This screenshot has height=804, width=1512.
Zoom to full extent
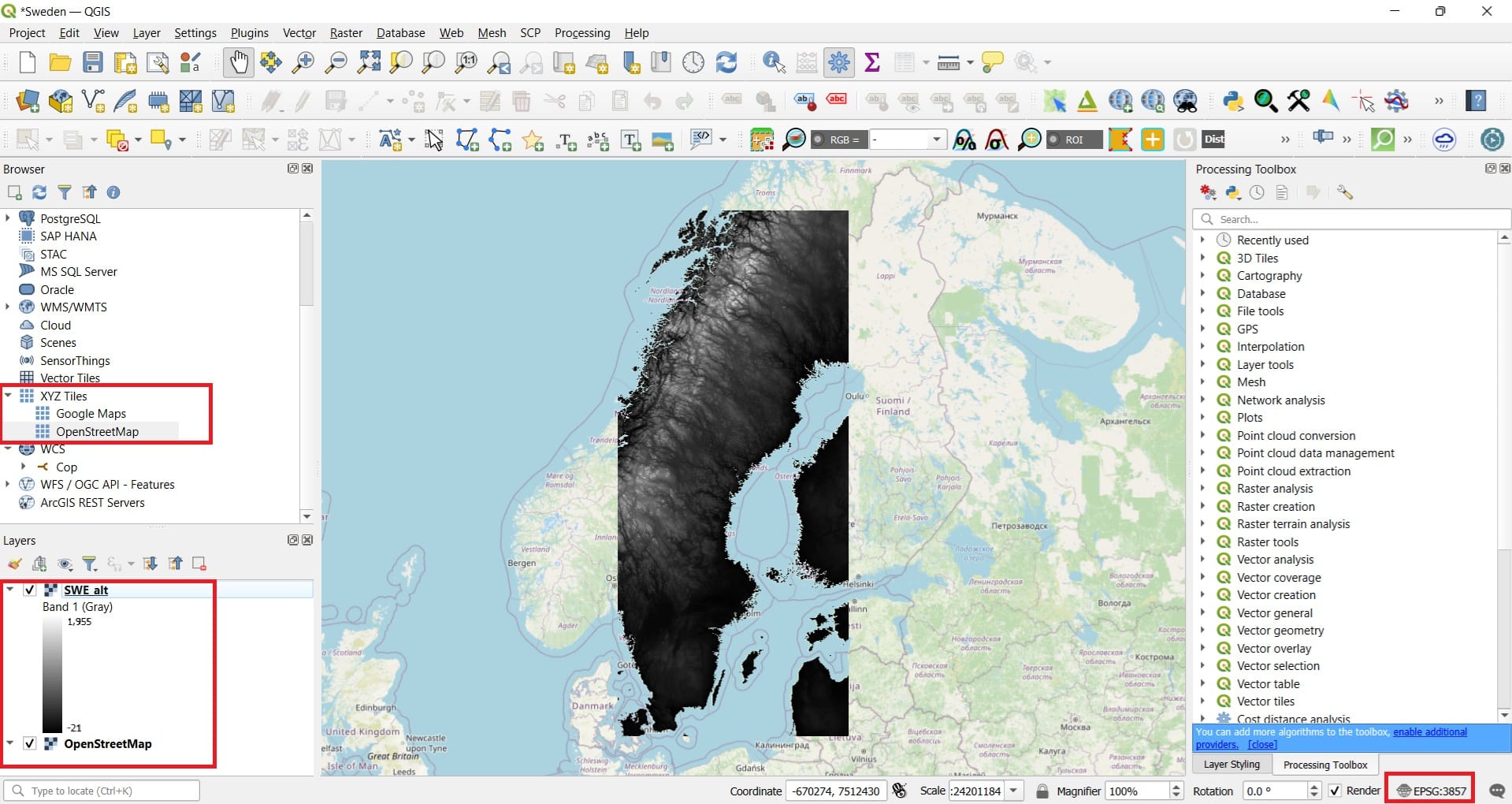369,62
